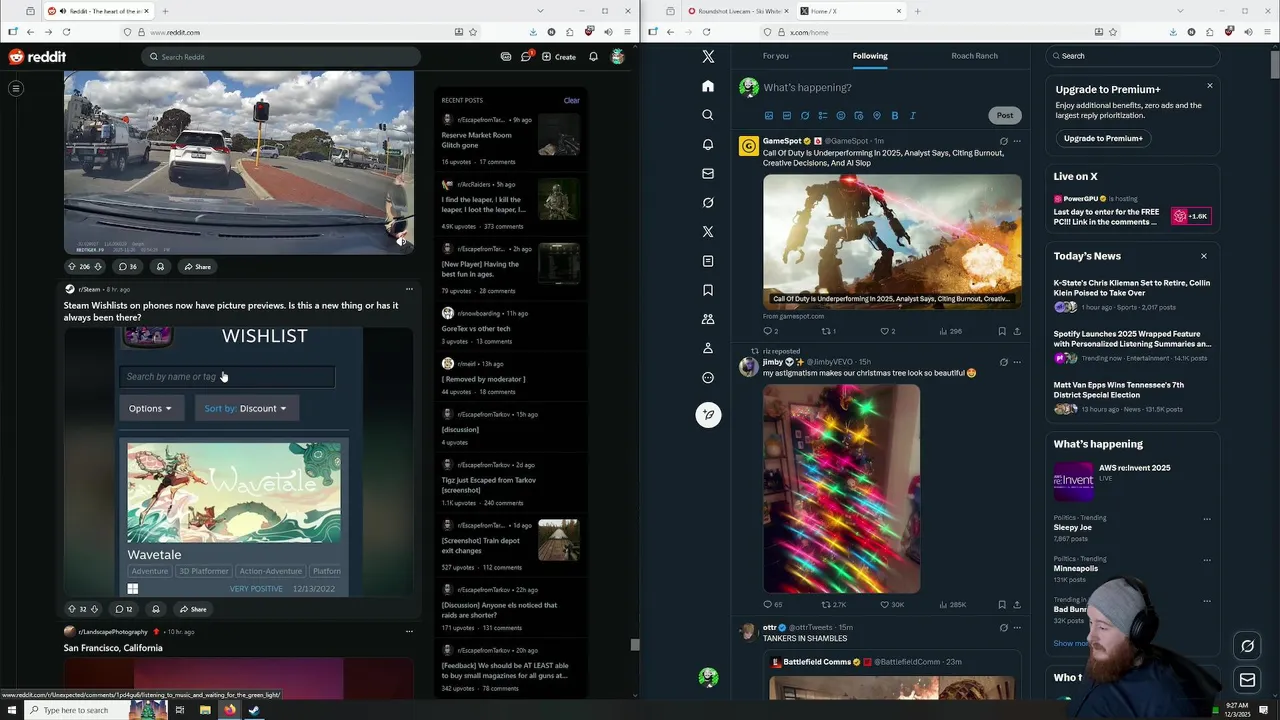Upvote the dashcam video post with 206 votes
This screenshot has height=720, width=1280.
coord(72,267)
